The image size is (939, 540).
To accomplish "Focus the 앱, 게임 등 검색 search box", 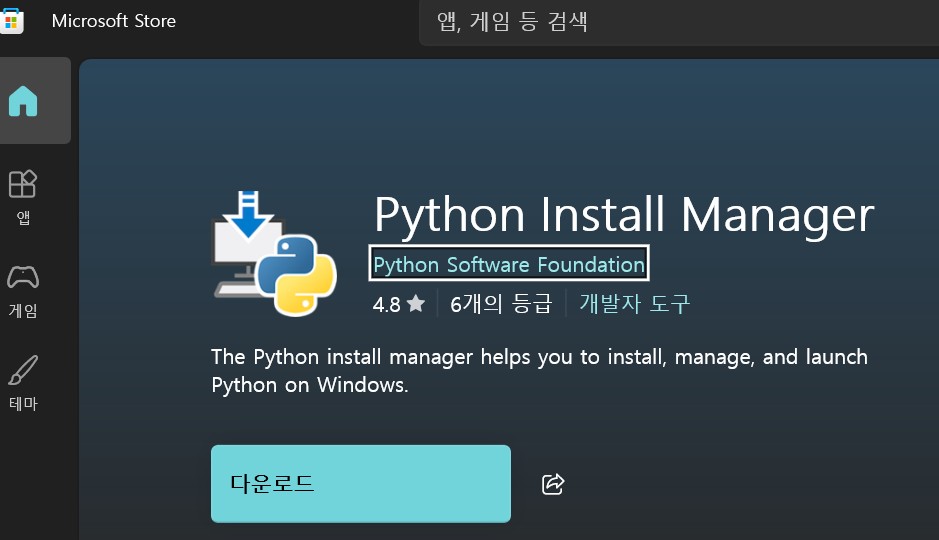I will pos(678,22).
